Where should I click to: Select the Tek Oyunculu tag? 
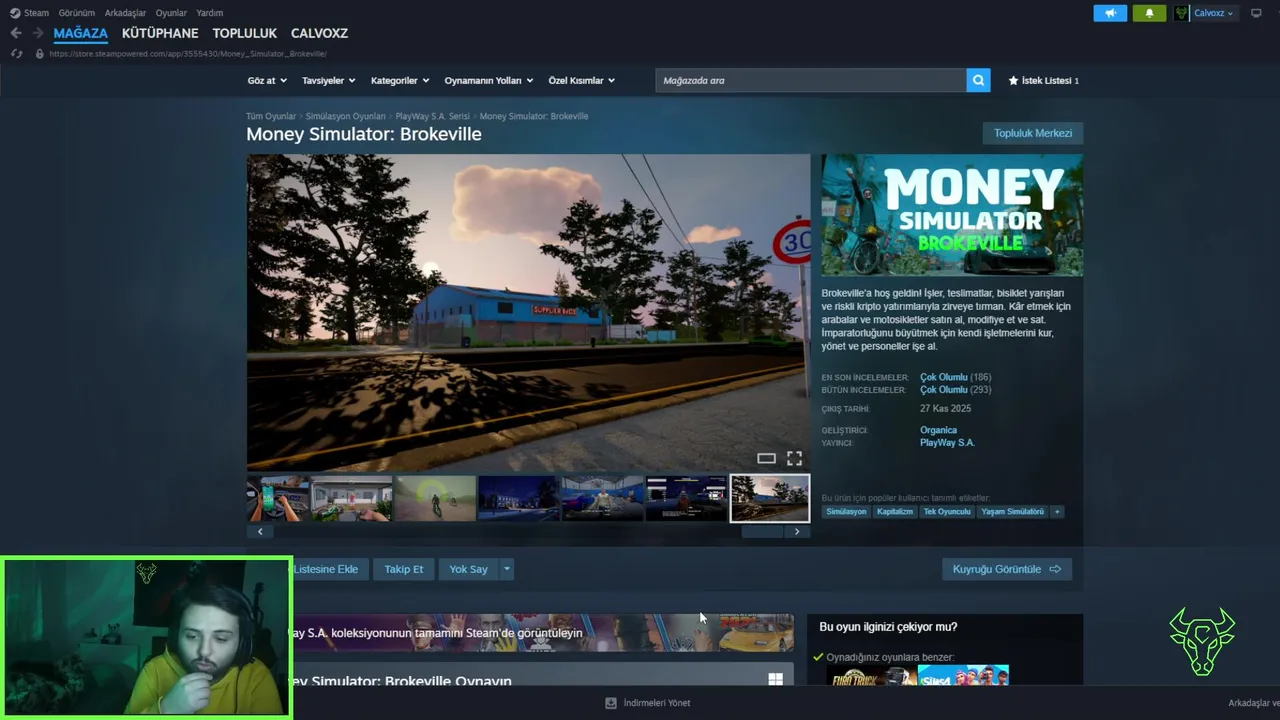tap(947, 511)
